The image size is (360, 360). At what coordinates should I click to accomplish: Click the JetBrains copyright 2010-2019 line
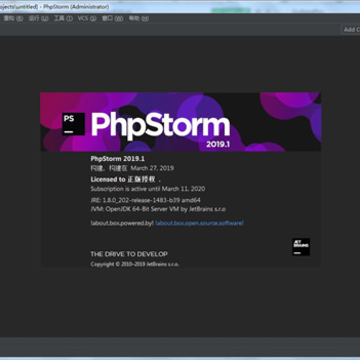[135, 264]
